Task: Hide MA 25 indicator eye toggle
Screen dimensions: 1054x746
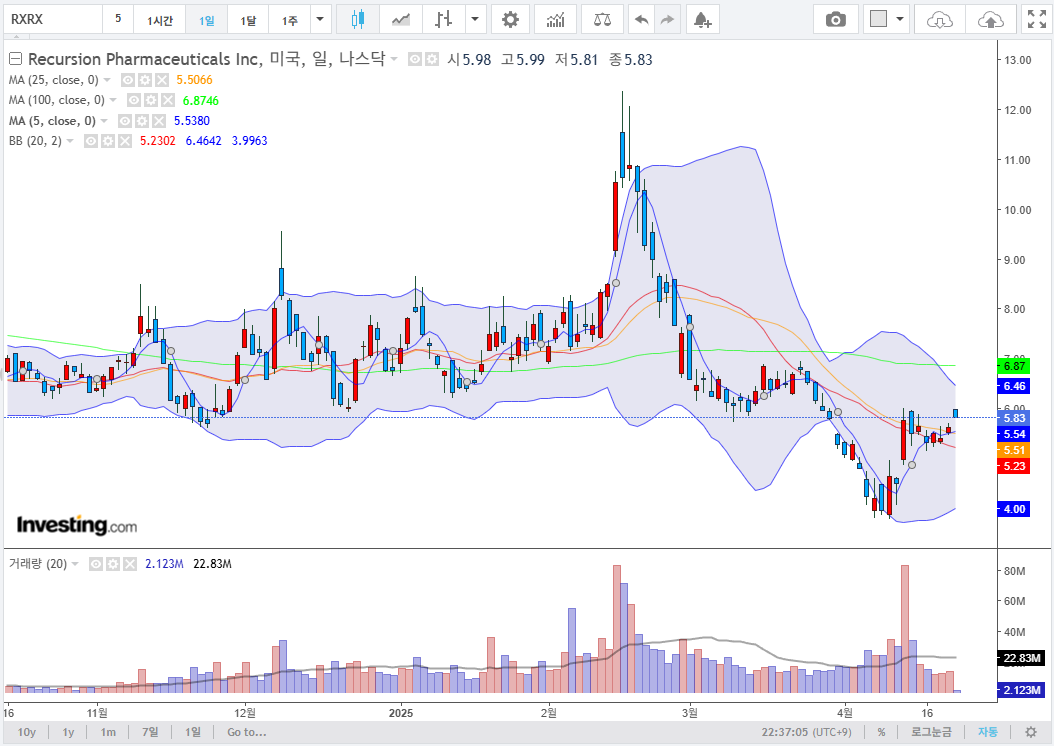Action: (128, 80)
